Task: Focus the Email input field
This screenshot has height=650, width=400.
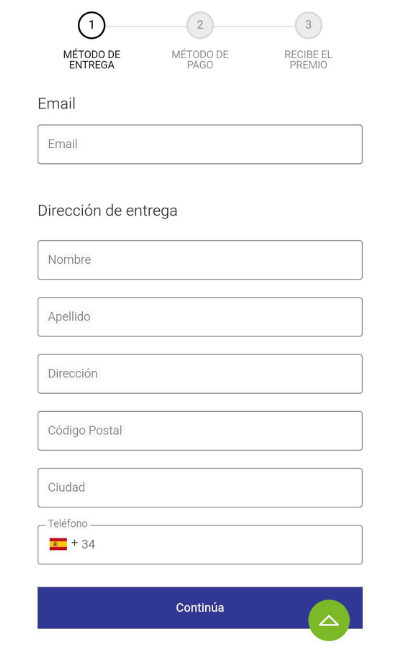Action: click(x=200, y=144)
